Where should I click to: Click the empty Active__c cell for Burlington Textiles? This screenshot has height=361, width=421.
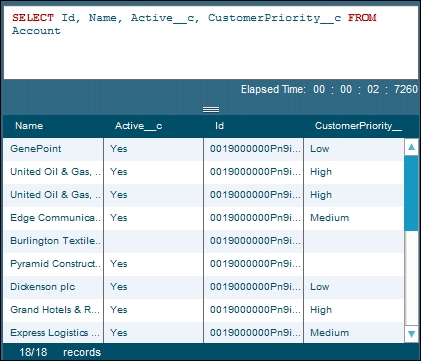point(153,241)
